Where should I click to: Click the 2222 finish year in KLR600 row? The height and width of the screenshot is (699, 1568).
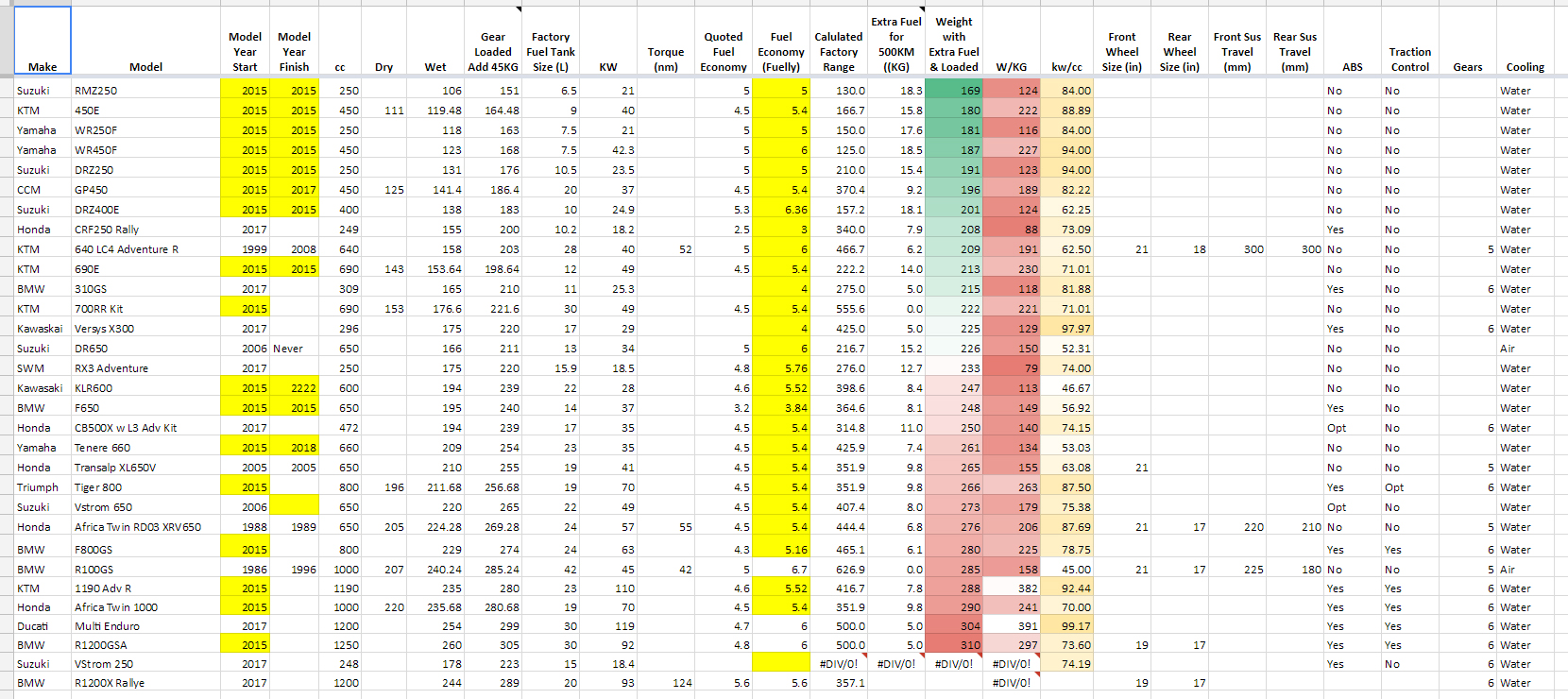click(x=294, y=388)
